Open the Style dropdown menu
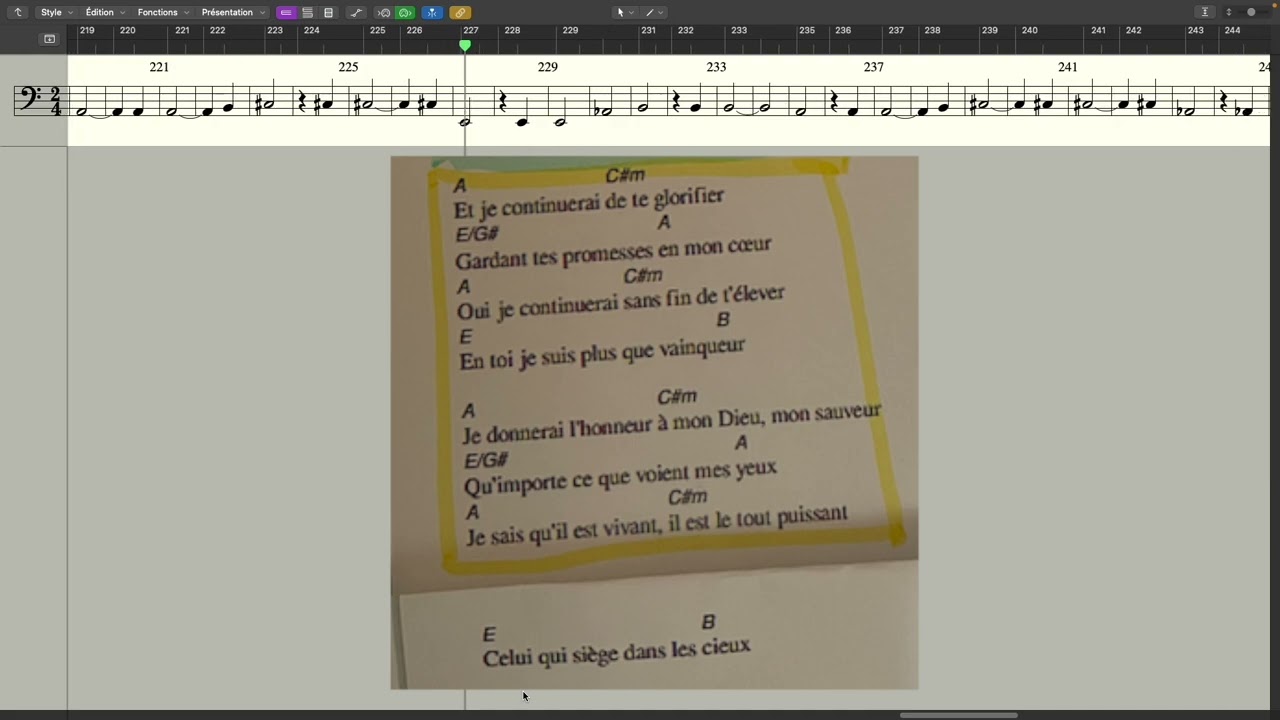 click(x=56, y=12)
